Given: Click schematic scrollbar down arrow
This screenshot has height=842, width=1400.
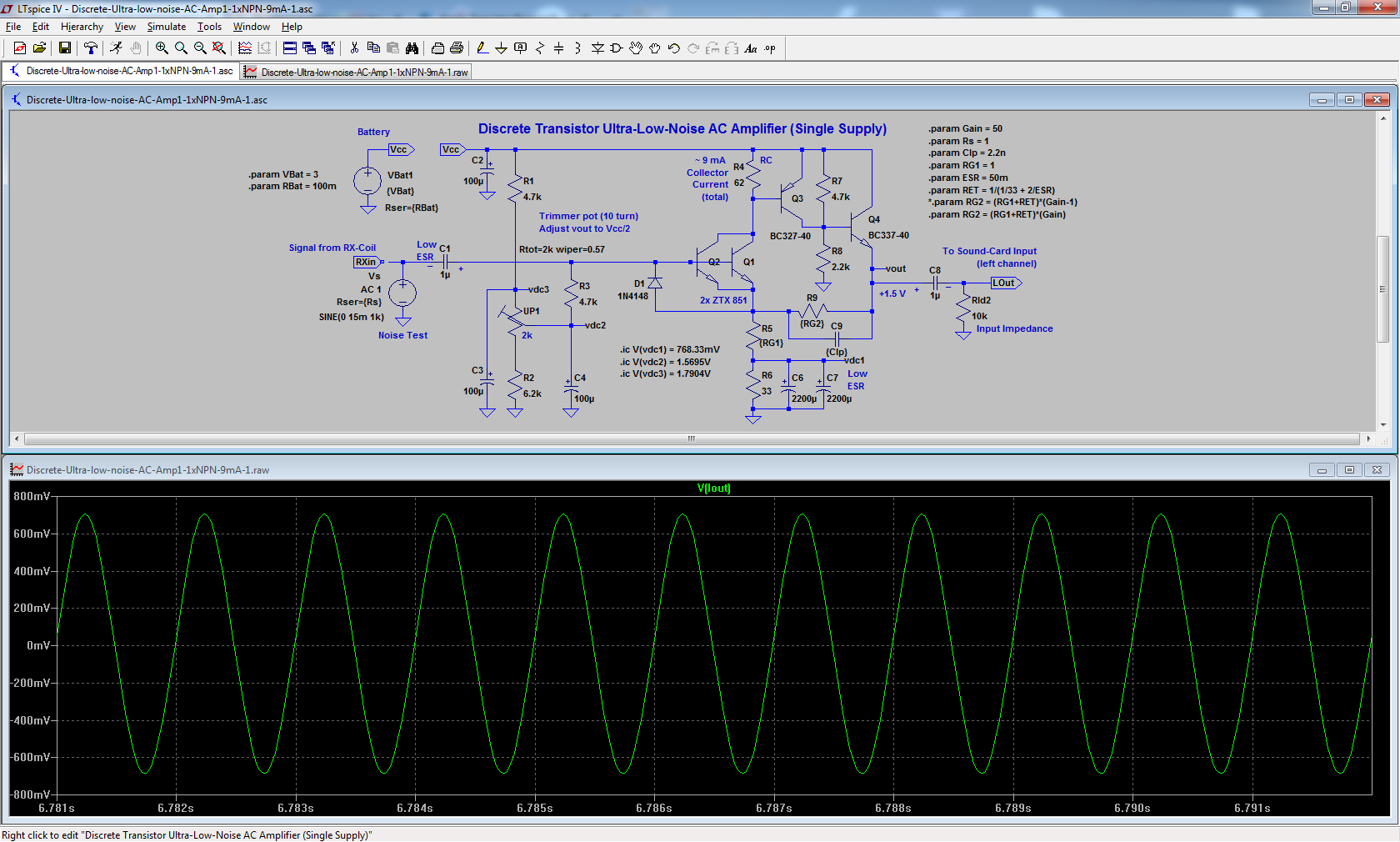Looking at the screenshot, I should (1383, 425).
